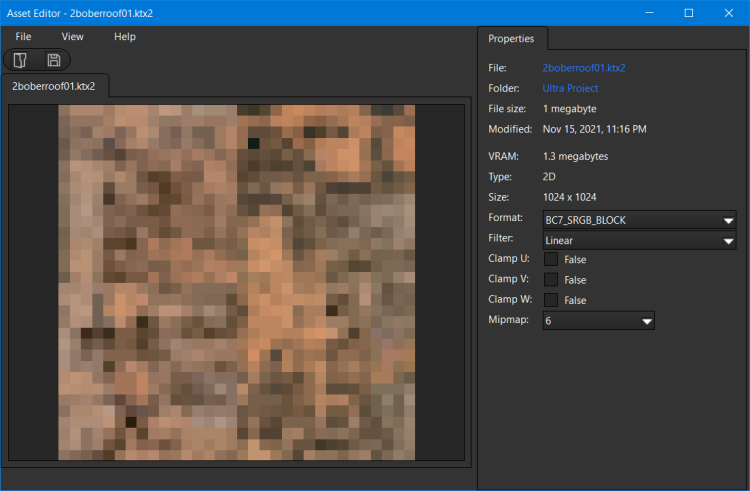
Task: Click the Nov 15, 2021, 11:16 PM date
Action: [594, 129]
